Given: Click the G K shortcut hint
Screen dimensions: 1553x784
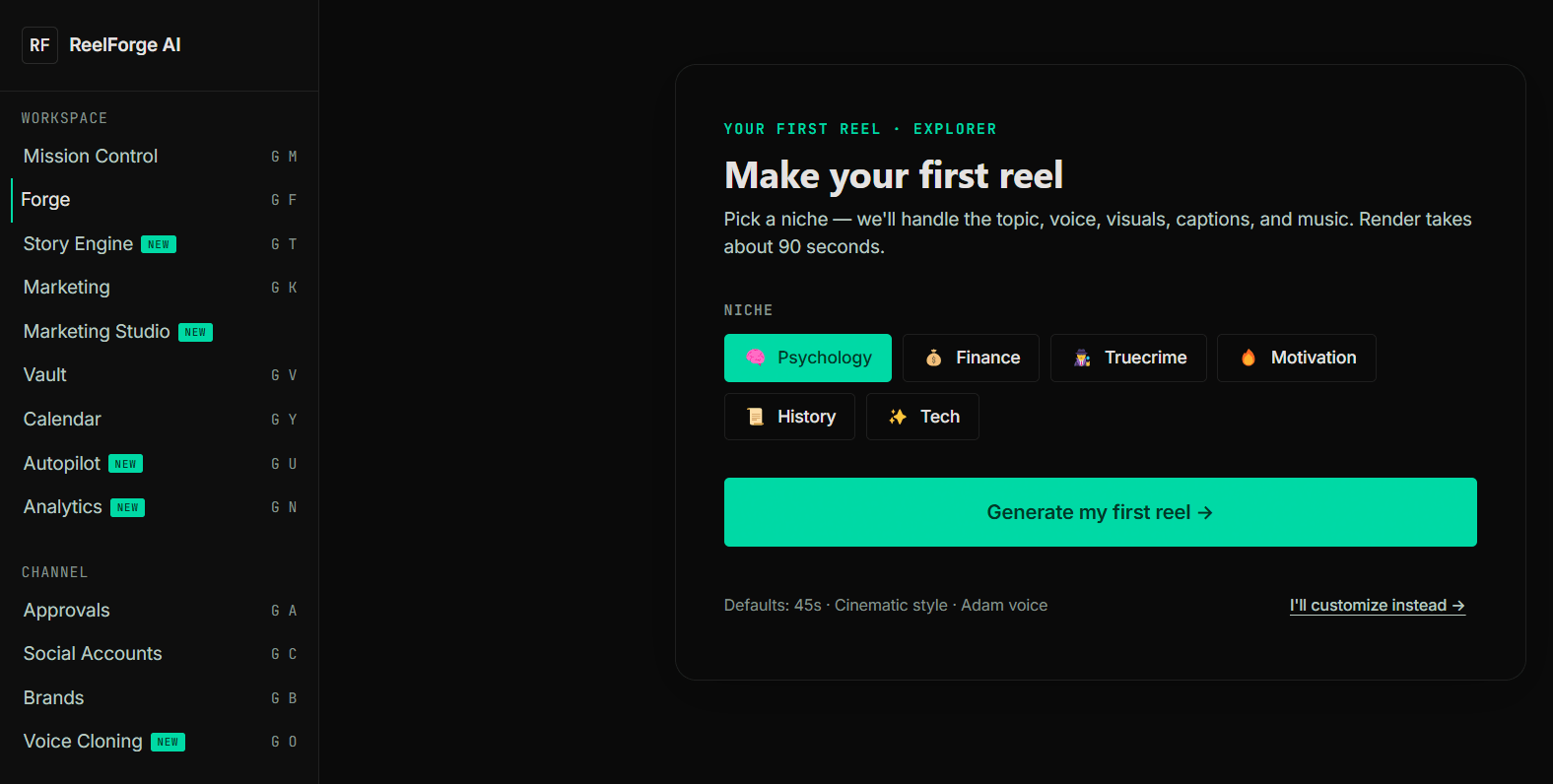Looking at the screenshot, I should (284, 288).
